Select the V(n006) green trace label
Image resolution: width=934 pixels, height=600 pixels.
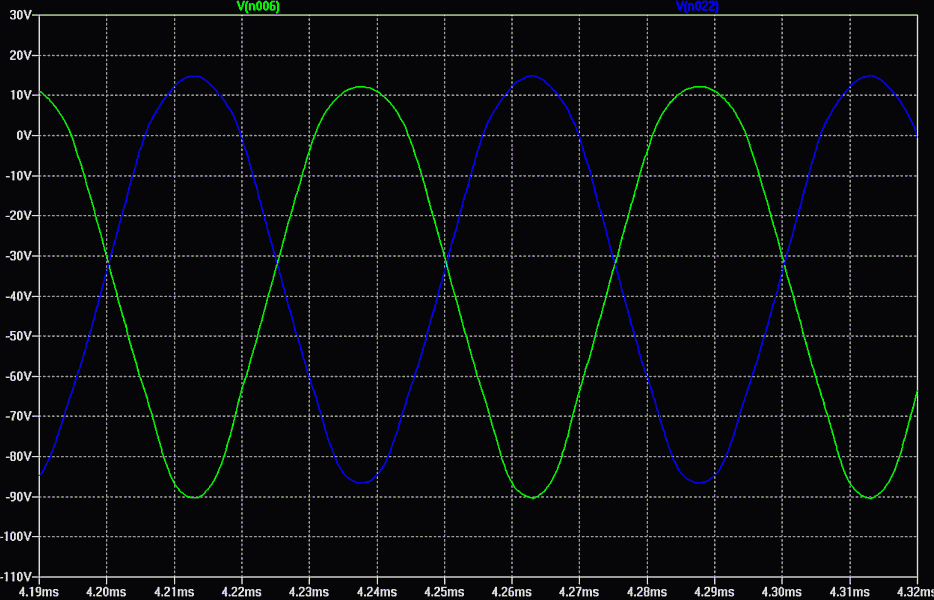pyautogui.click(x=258, y=6)
